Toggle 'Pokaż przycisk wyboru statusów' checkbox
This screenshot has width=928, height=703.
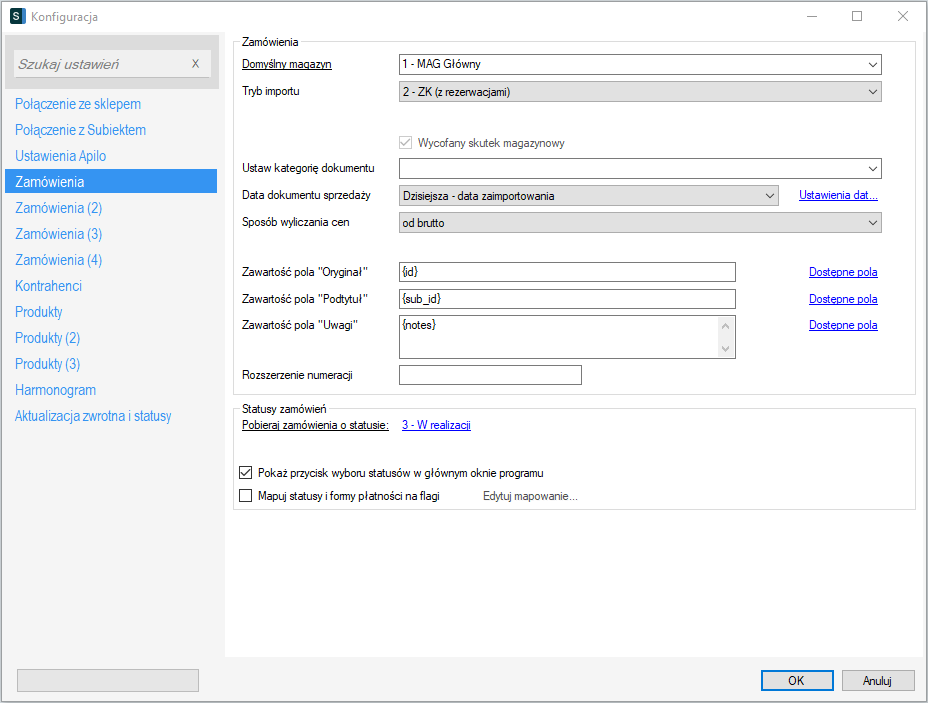coord(246,473)
